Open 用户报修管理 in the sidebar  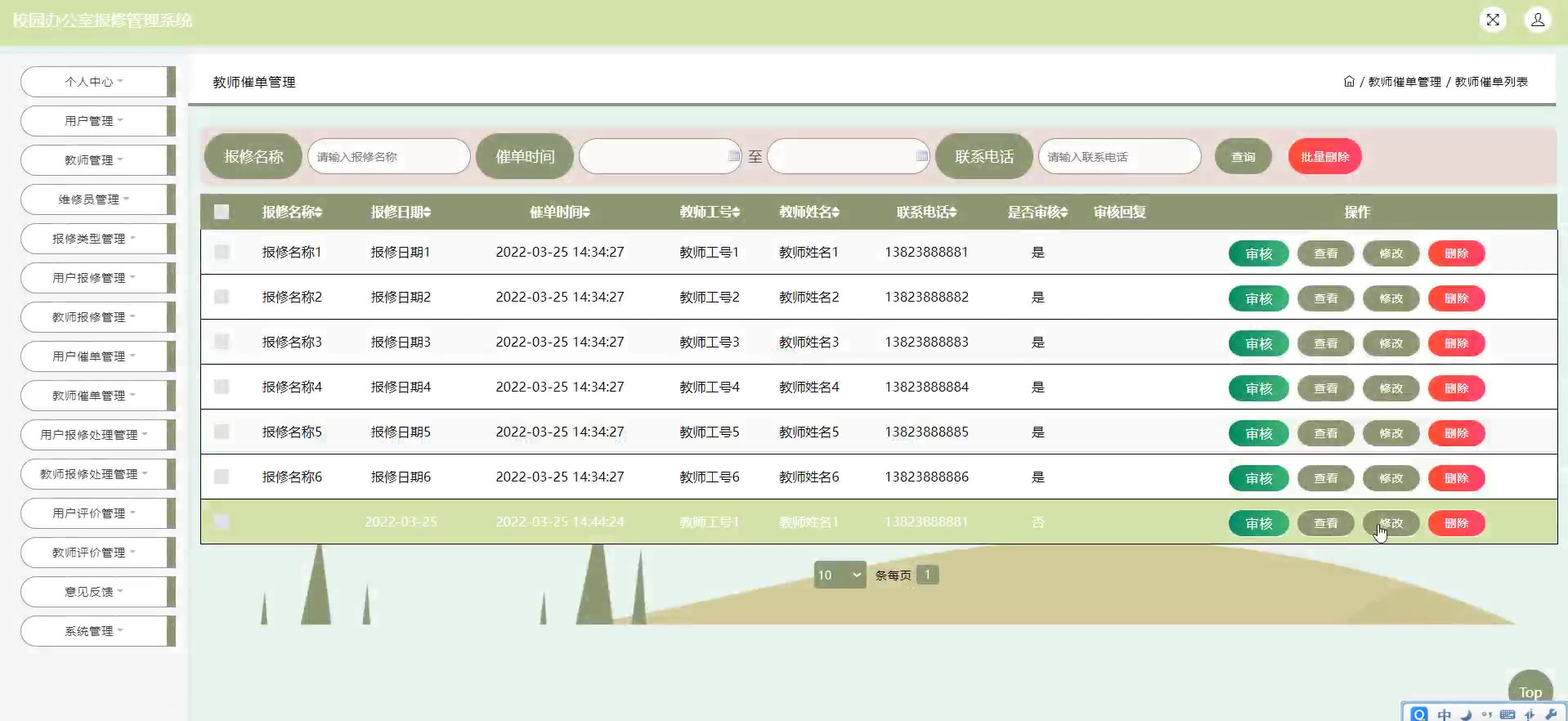(94, 278)
